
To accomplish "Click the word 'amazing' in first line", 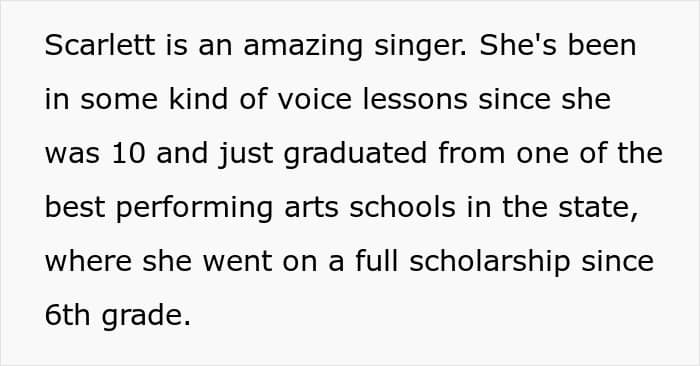I will tap(303, 47).
